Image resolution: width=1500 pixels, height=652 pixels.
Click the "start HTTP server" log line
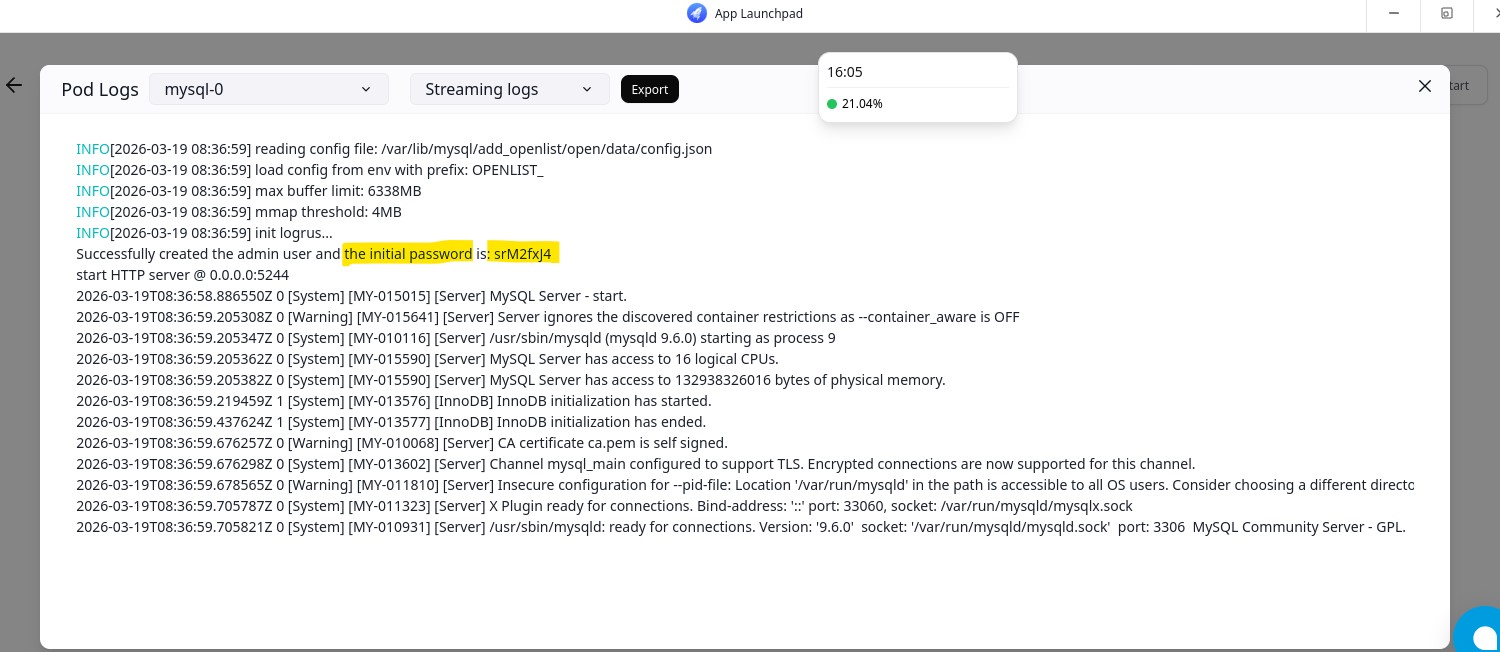pyautogui.click(x=182, y=275)
